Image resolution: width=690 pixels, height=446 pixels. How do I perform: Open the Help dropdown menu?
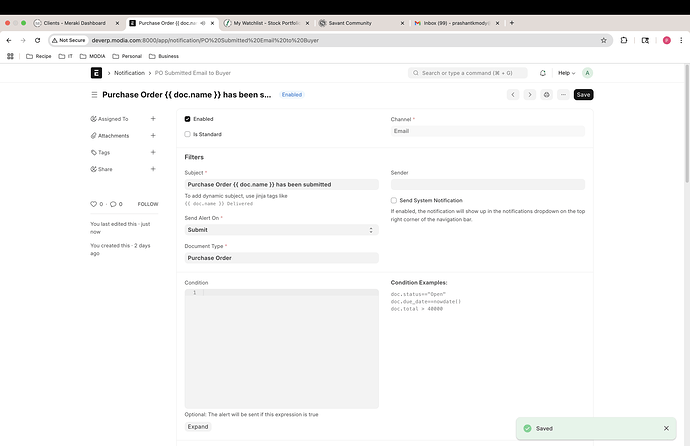tap(566, 73)
